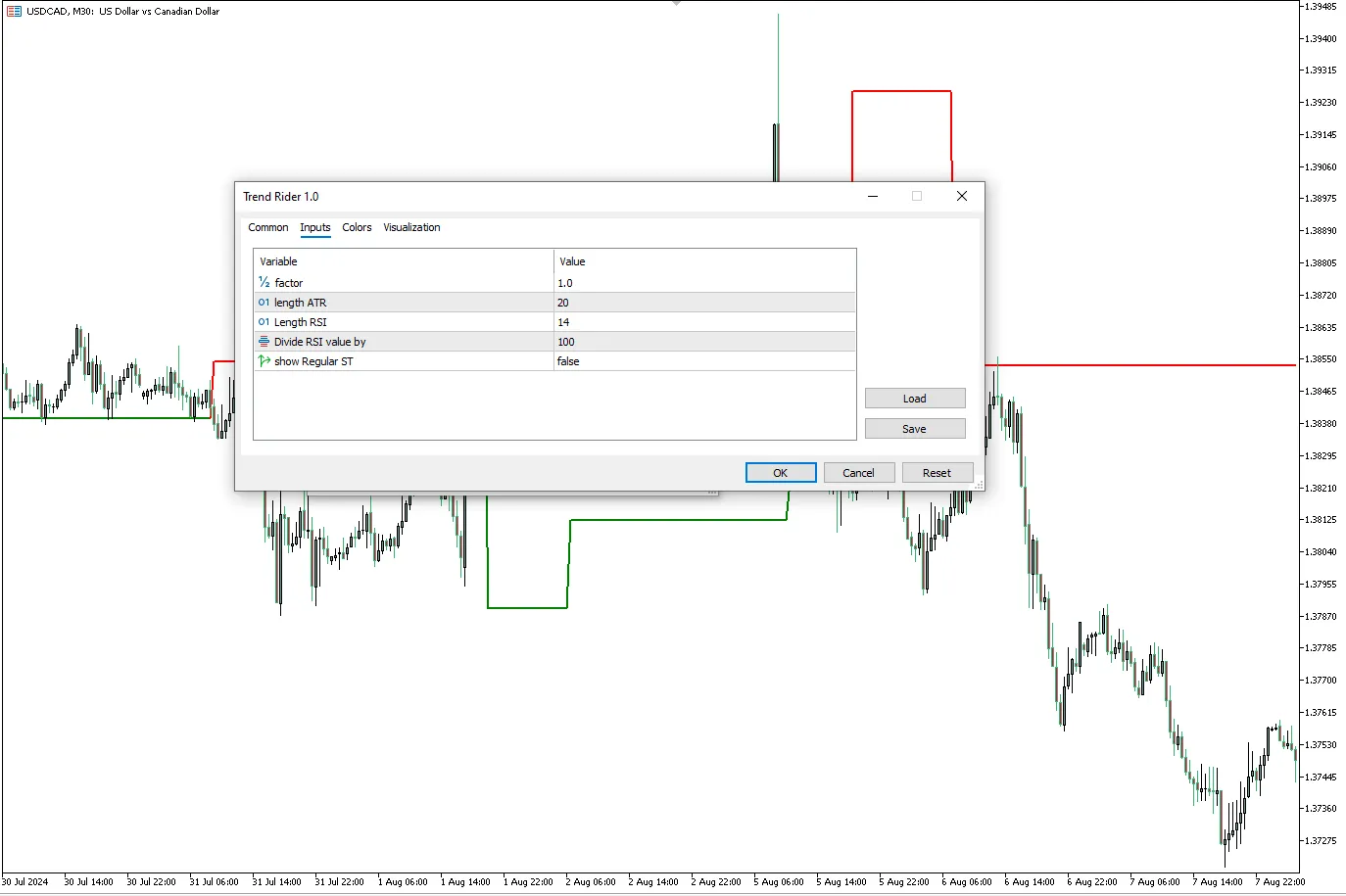
Task: Click the Length RSI row's integer icon
Action: click(264, 321)
